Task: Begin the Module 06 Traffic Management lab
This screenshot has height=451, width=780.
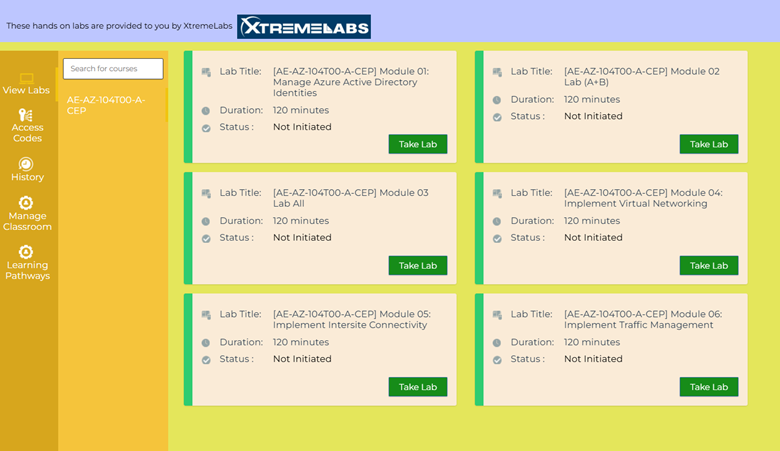Action: 709,387
